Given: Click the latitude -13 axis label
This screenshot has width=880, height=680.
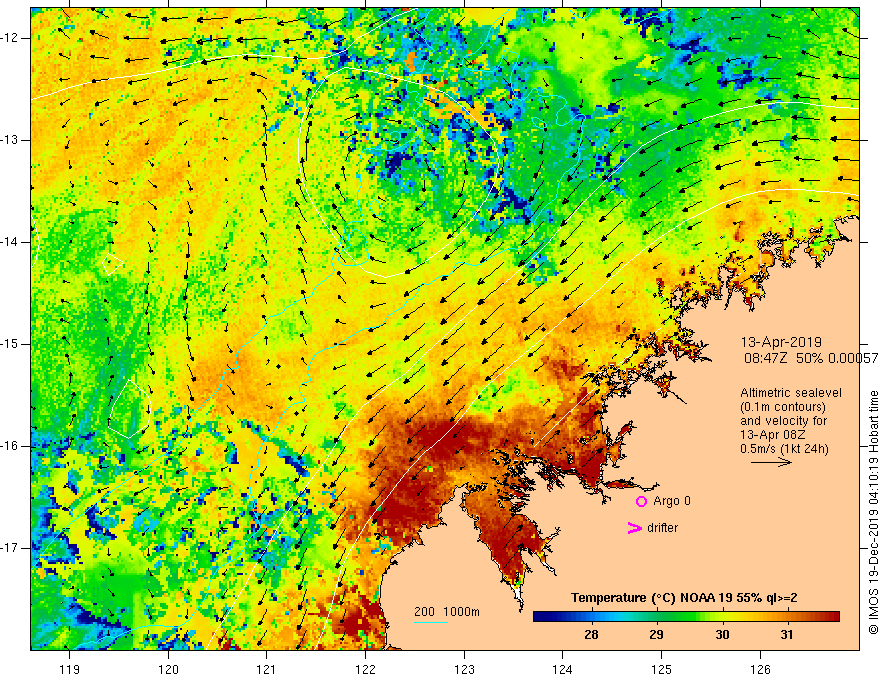Looking at the screenshot, I should pyautogui.click(x=10, y=140).
